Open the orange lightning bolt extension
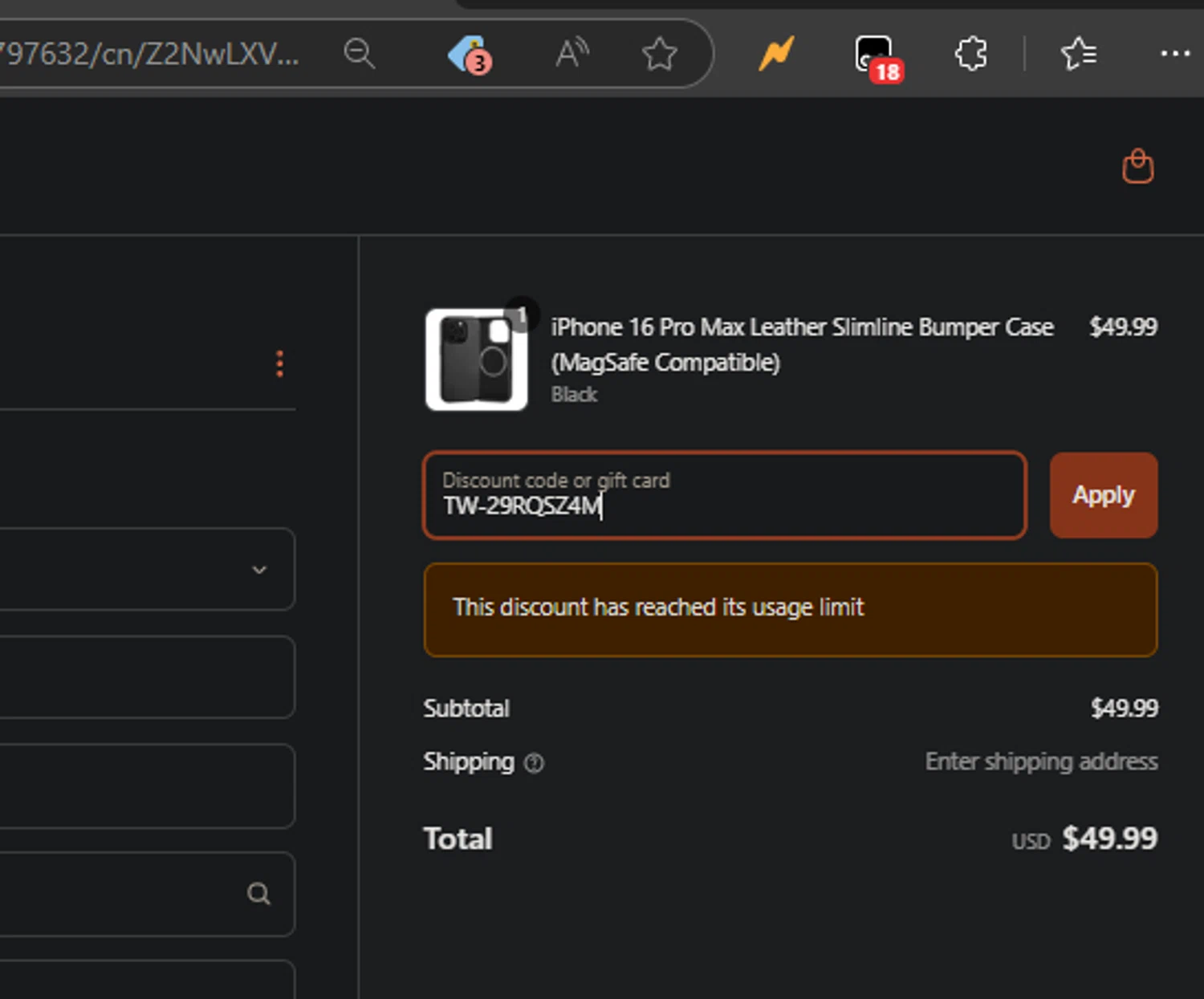Image resolution: width=1204 pixels, height=999 pixels. [x=777, y=54]
